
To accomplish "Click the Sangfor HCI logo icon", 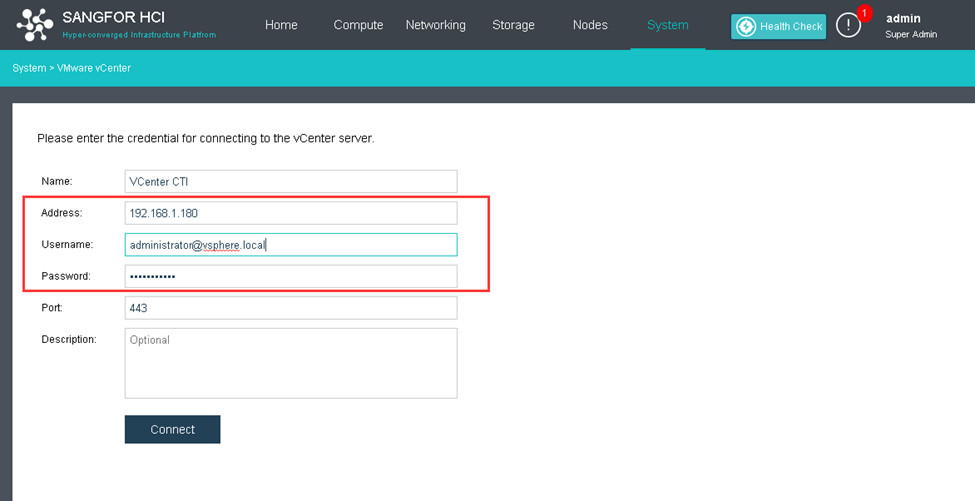I will click(x=35, y=25).
